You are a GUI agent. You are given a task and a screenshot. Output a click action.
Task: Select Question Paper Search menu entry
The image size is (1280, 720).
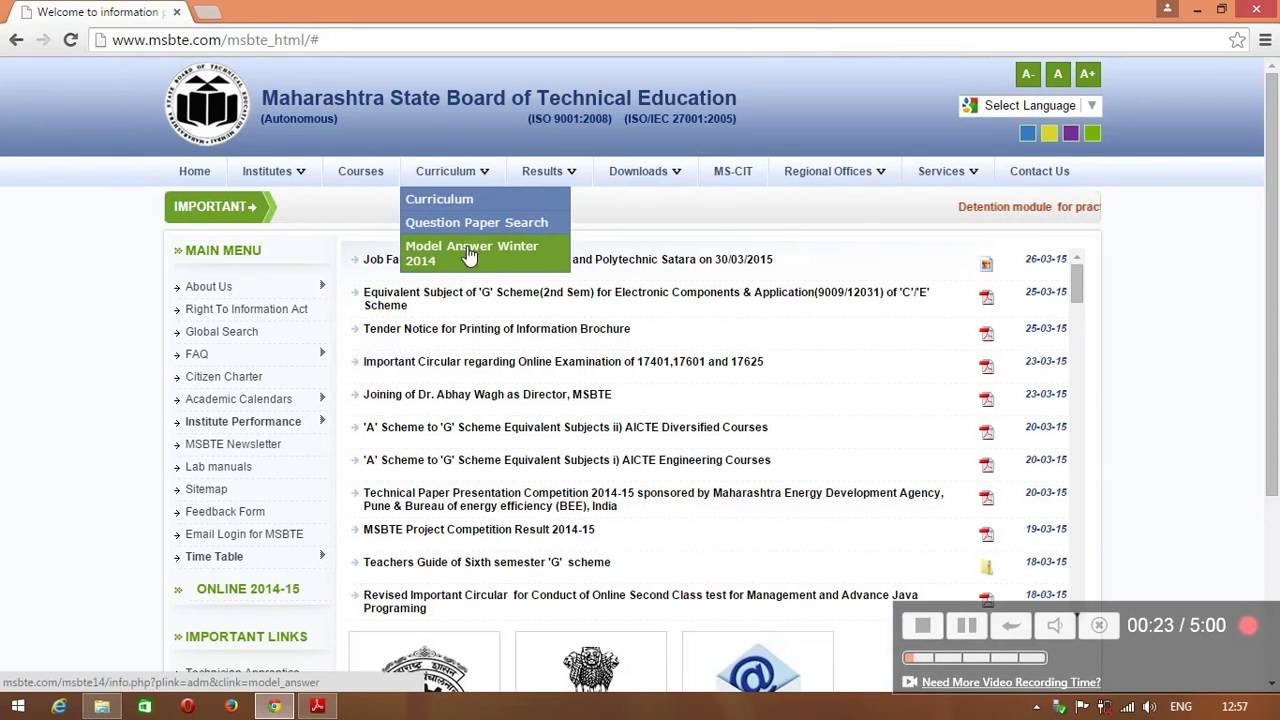click(485, 222)
